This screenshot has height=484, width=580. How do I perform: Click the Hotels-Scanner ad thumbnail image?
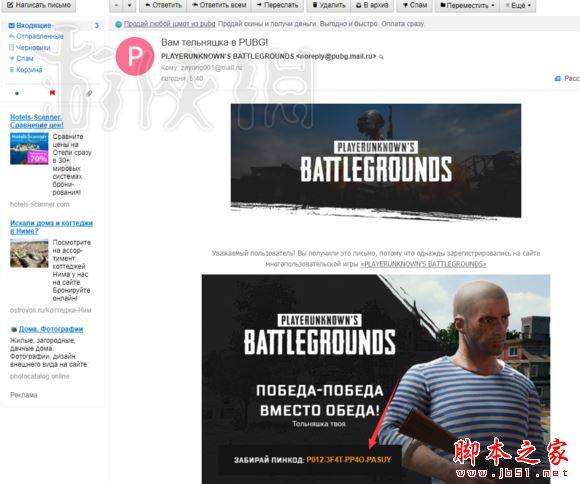point(29,148)
